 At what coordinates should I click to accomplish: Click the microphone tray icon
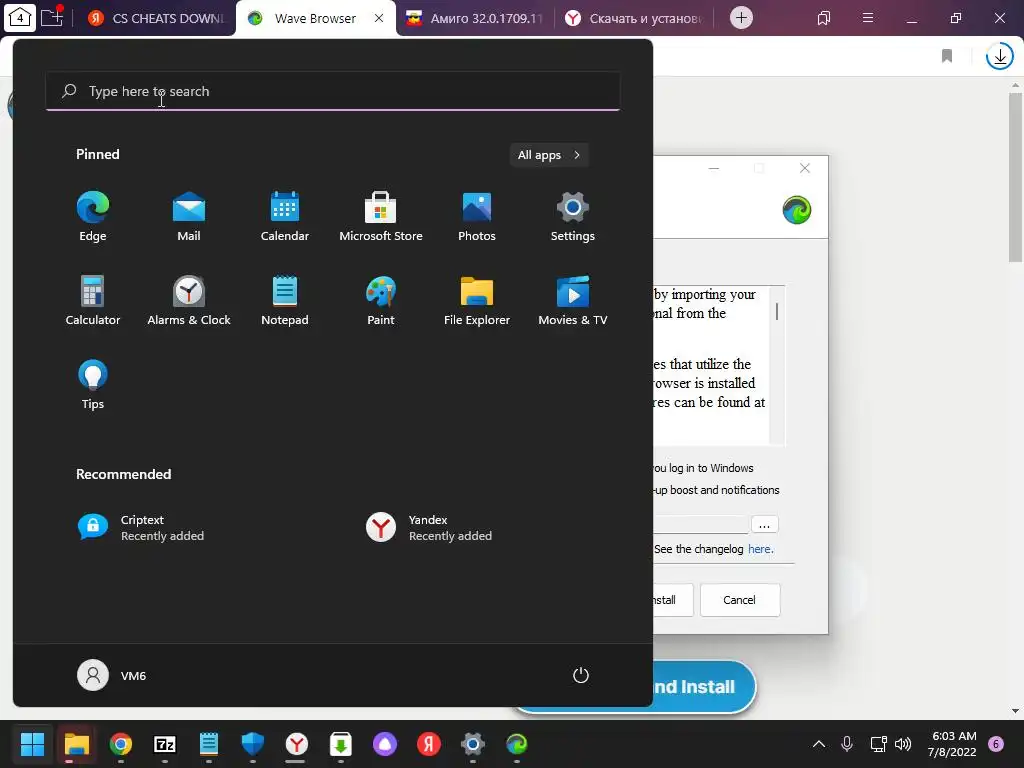pyautogui.click(x=847, y=744)
